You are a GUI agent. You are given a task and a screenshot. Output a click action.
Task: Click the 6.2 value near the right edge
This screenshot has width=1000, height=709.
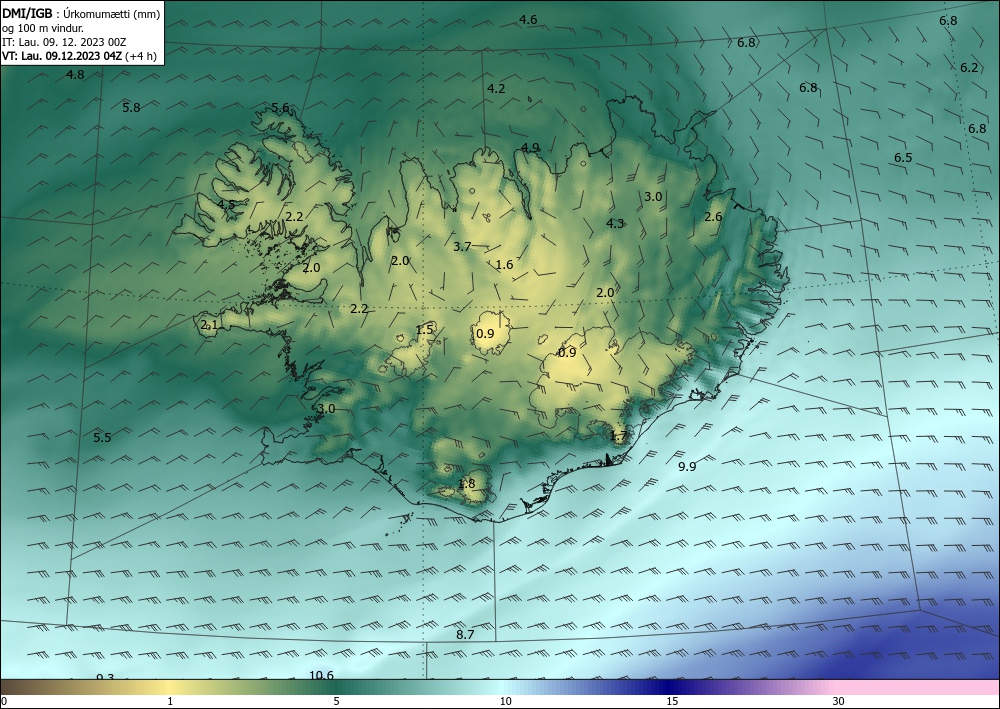[969, 68]
